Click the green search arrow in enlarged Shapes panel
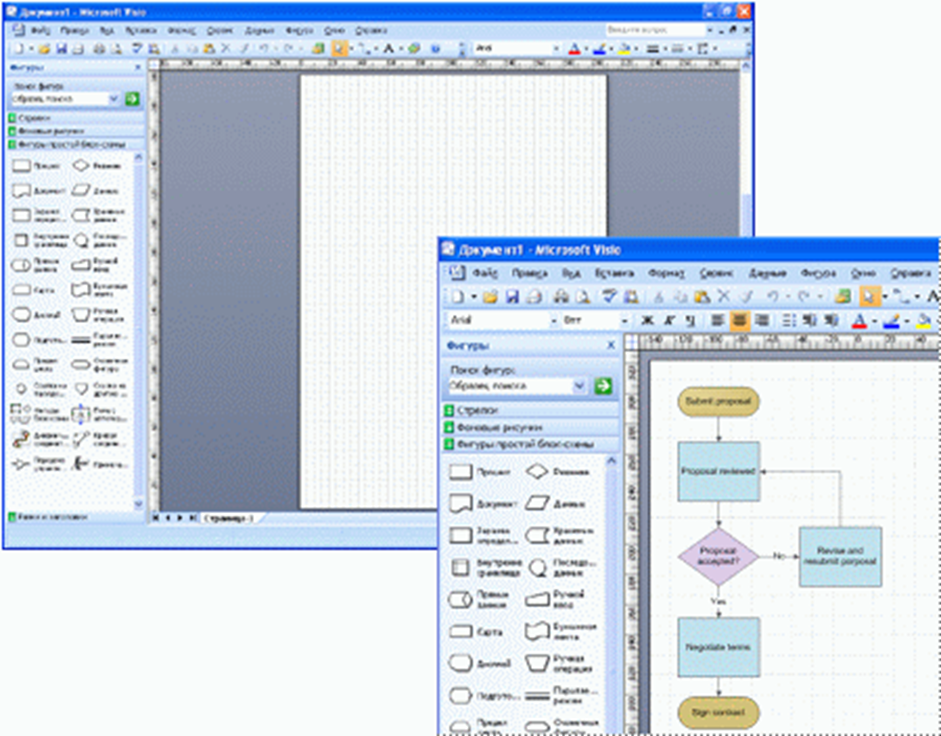 (x=603, y=386)
